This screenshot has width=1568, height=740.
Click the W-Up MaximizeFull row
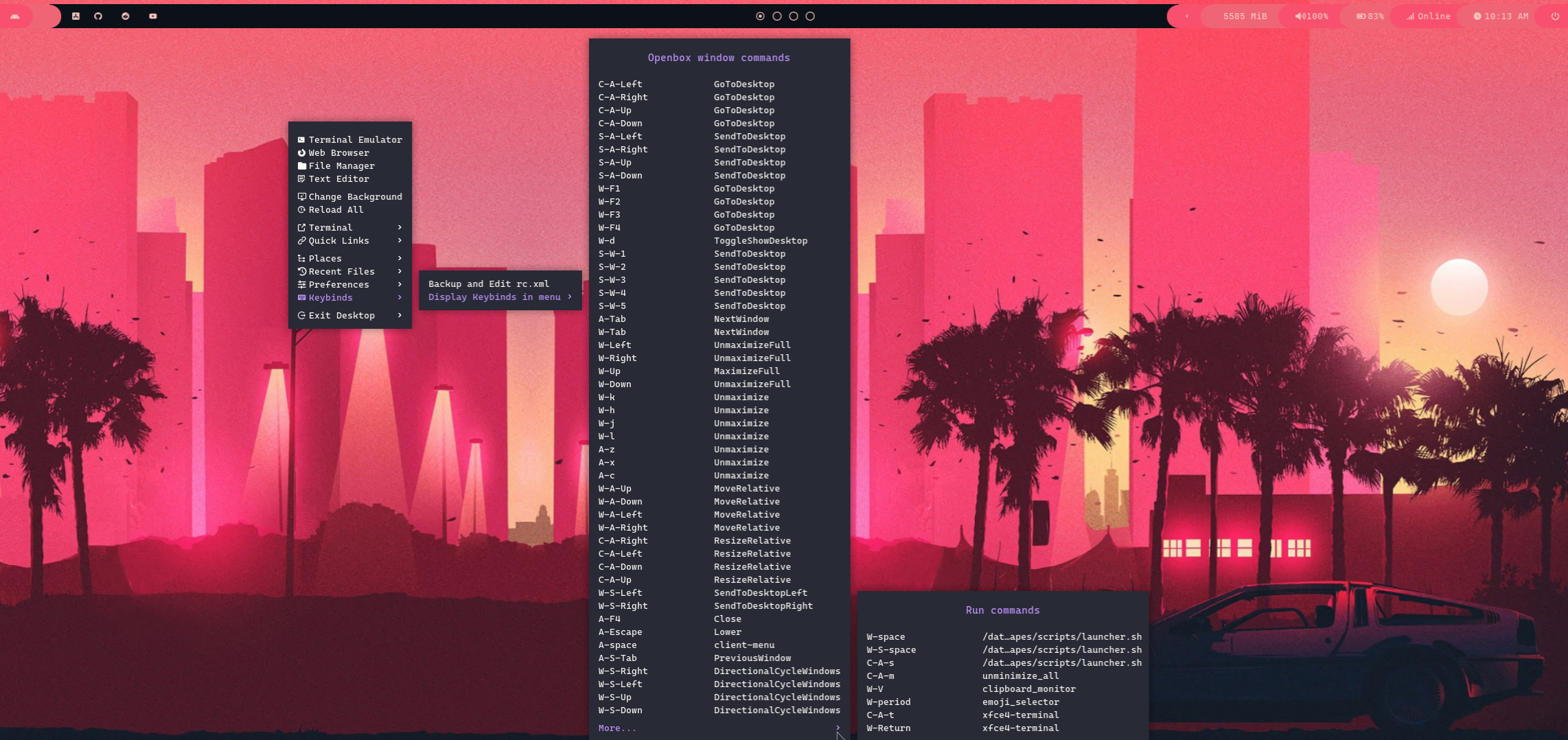719,371
